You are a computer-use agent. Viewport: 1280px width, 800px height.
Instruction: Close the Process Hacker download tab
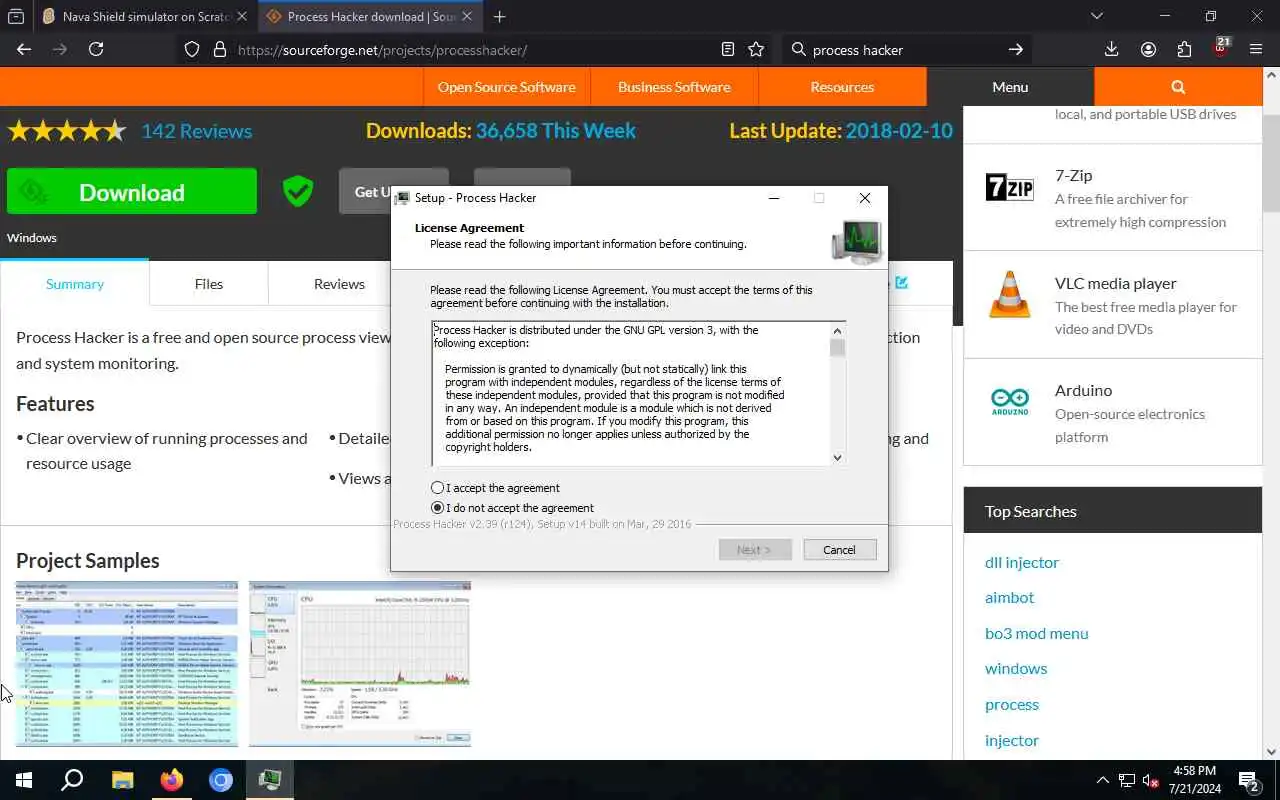[x=467, y=17]
